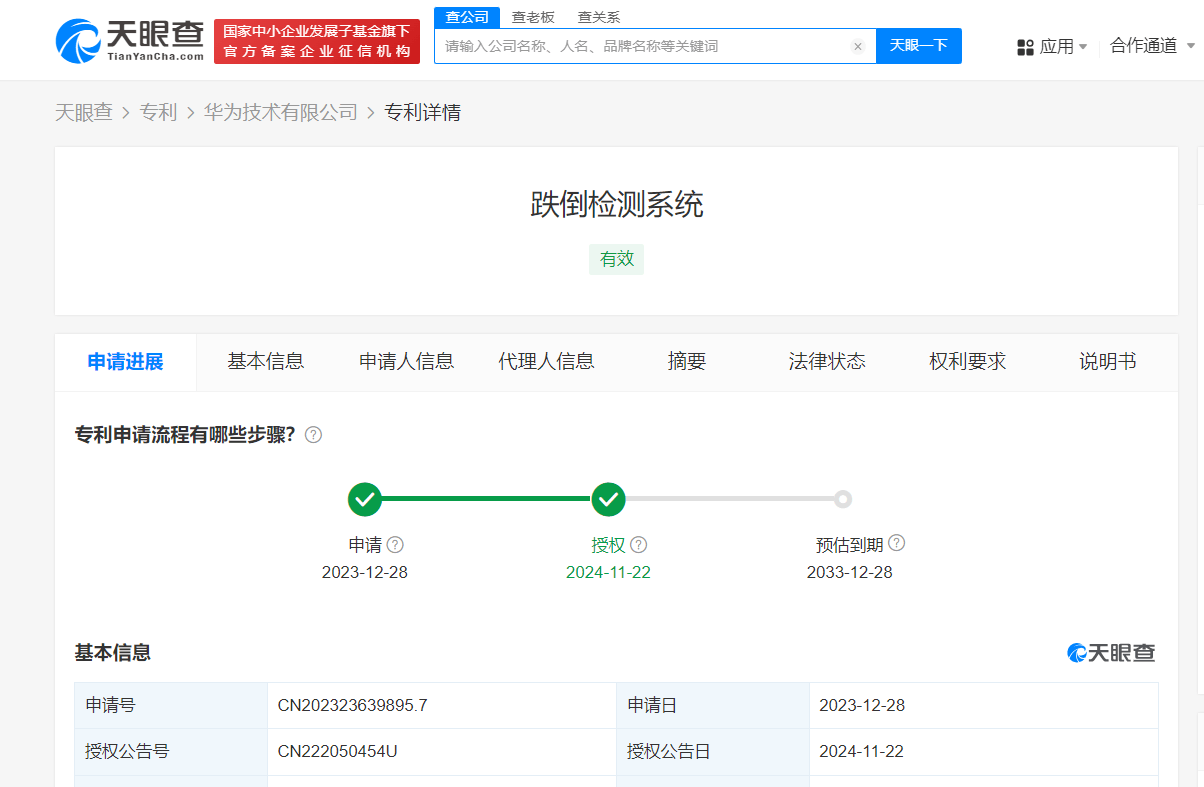Click the red 国家中小企业发展子基金旗下 banner
This screenshot has height=787, width=1204.
tap(317, 41)
